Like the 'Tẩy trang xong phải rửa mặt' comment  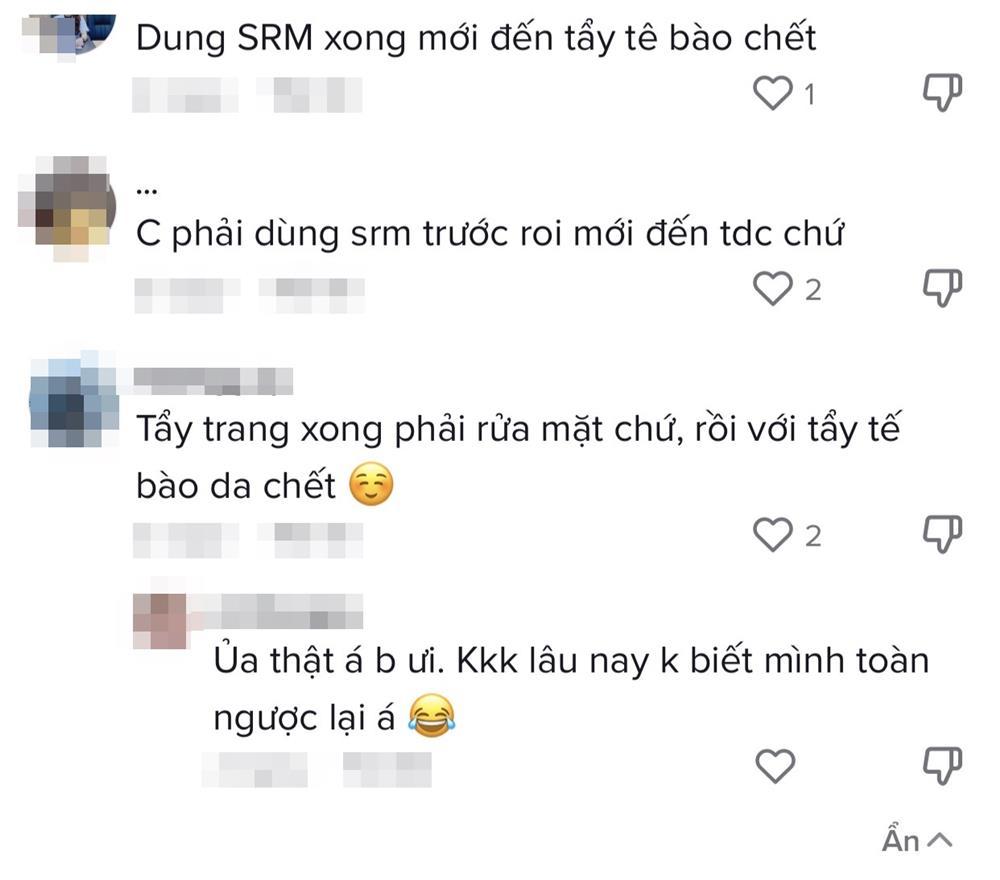pyautogui.click(x=770, y=536)
